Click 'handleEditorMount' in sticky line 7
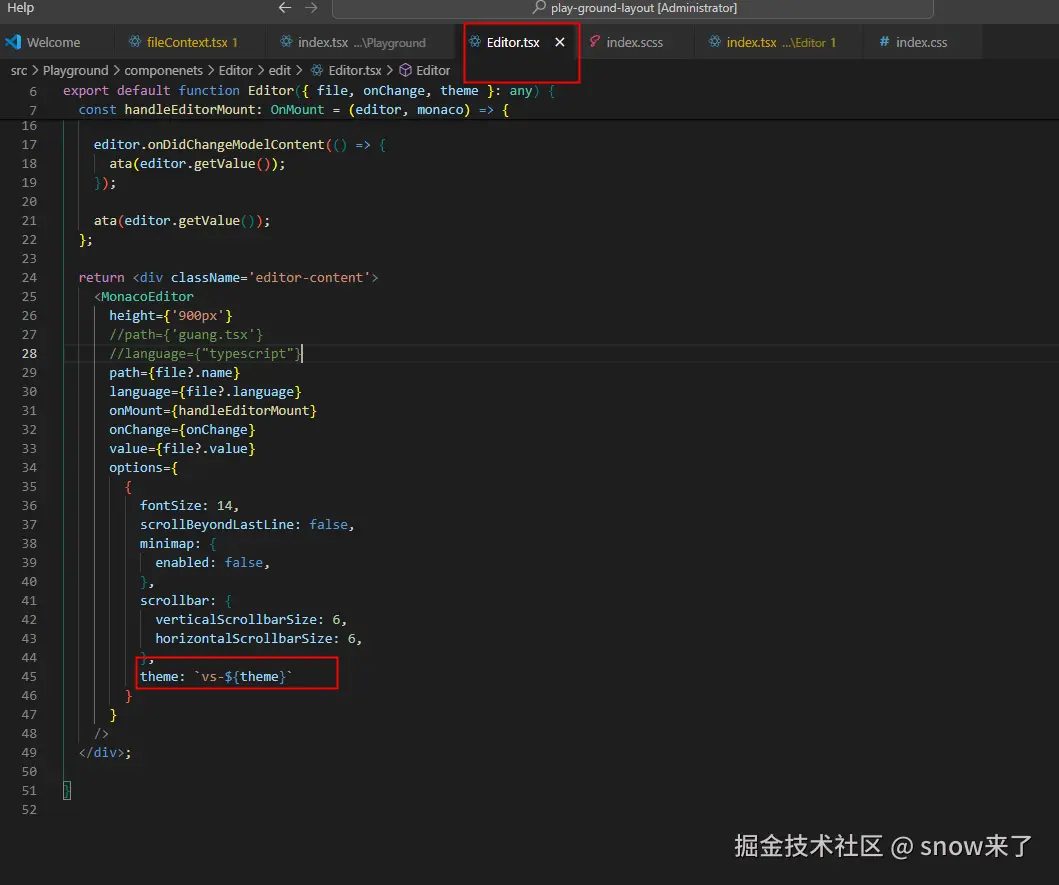The image size is (1059, 885). pyautogui.click(x=190, y=109)
